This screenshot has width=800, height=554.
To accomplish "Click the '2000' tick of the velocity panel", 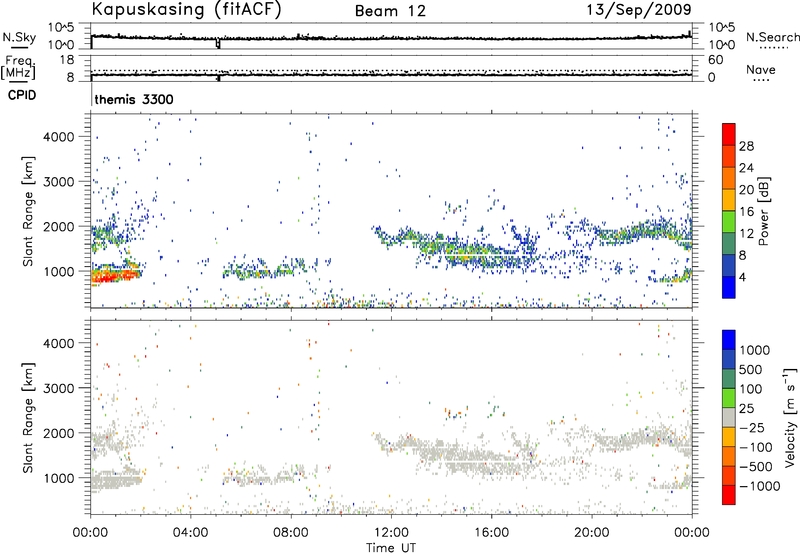I will [x=59, y=433].
